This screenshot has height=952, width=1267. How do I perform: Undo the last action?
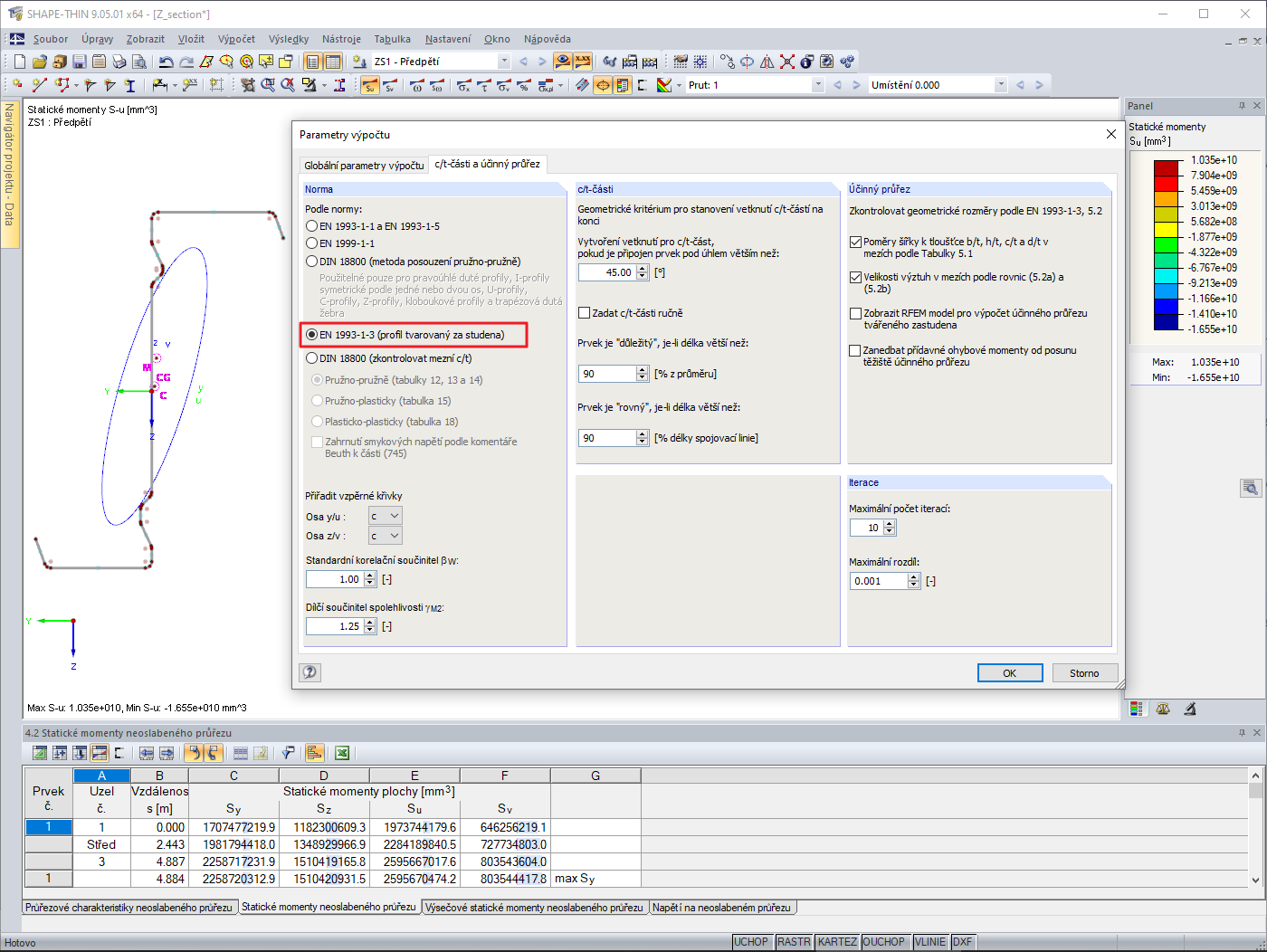(x=166, y=62)
